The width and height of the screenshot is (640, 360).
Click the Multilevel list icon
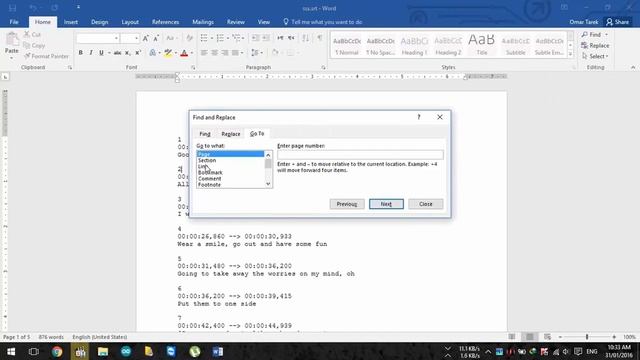tap(236, 38)
